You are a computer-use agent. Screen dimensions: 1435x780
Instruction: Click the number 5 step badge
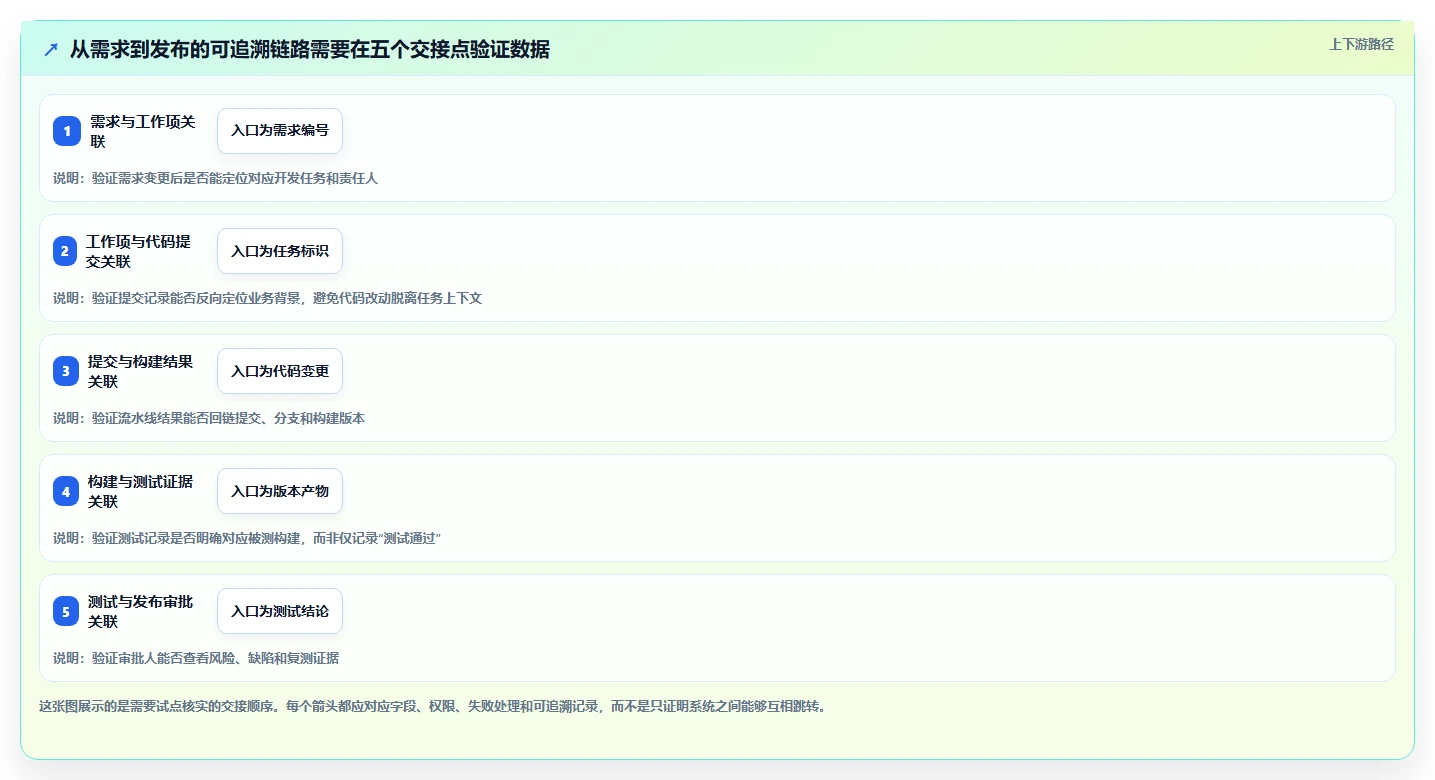(65, 611)
